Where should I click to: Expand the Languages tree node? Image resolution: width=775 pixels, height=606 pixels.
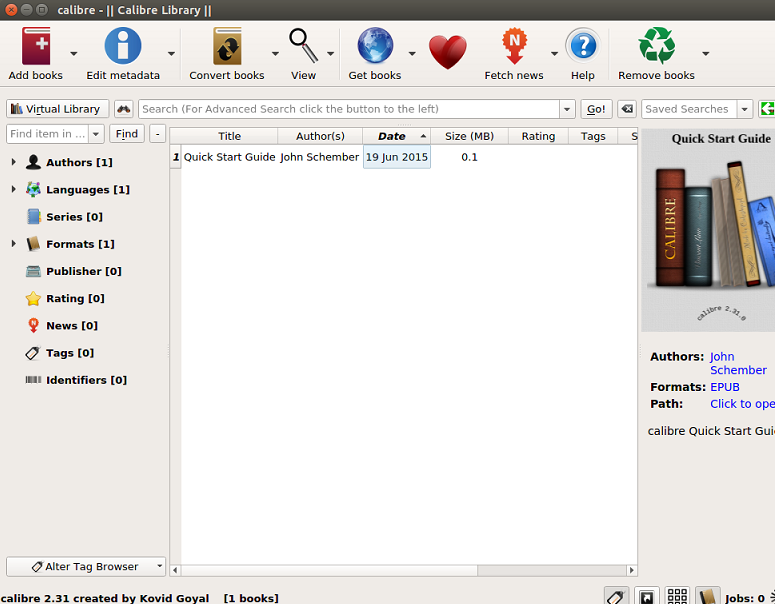(14, 189)
